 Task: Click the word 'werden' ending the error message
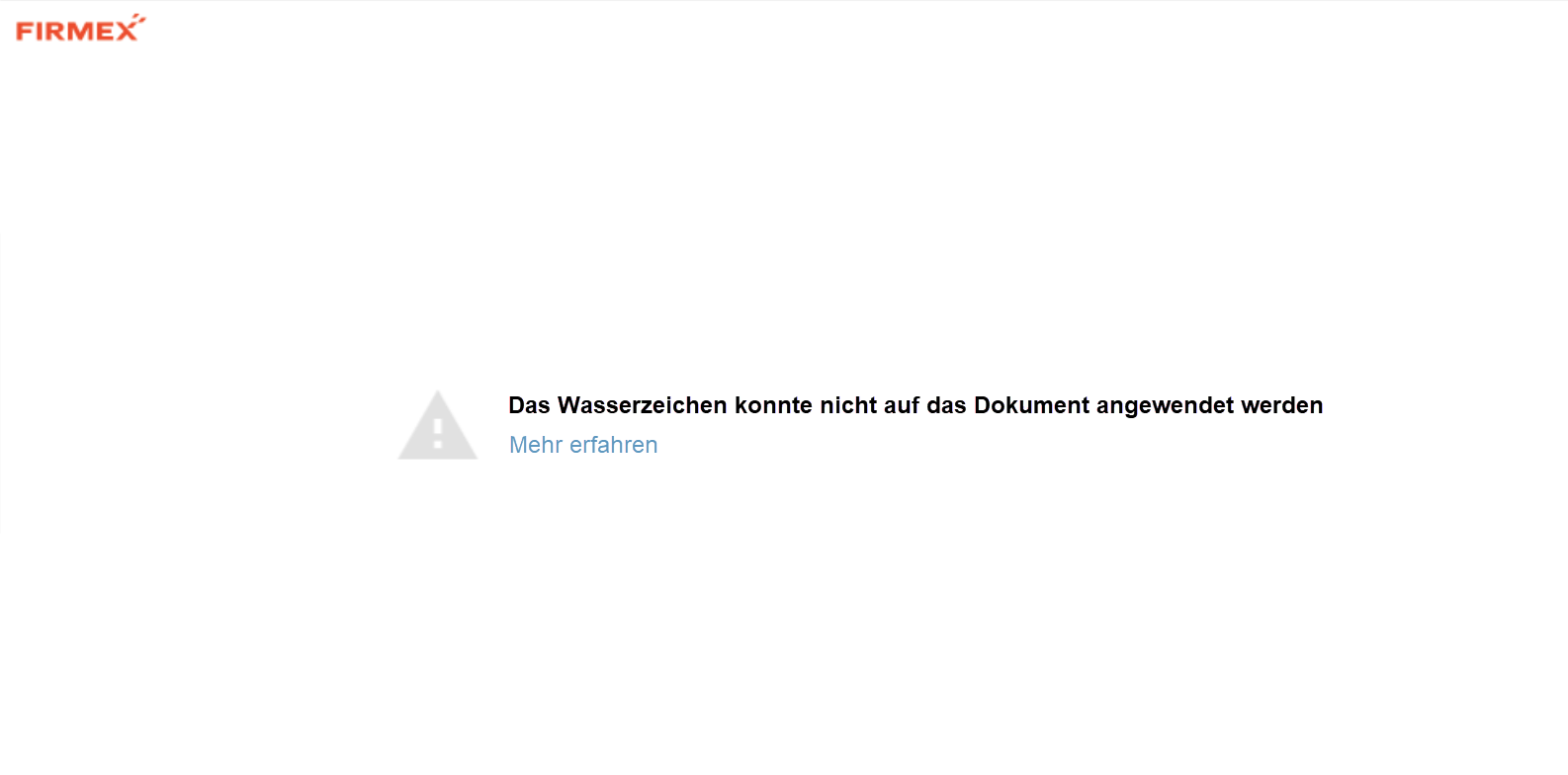[1282, 405]
